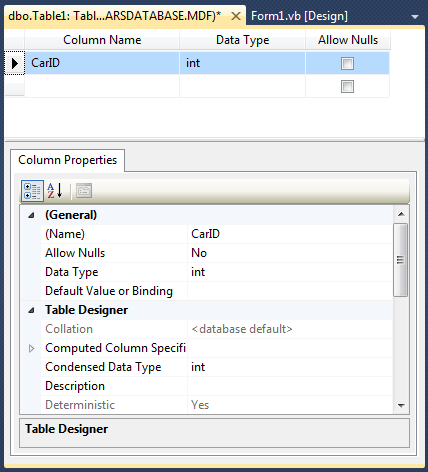Collapse the (General) category
This screenshot has height=472, width=428.
pyautogui.click(x=31, y=215)
